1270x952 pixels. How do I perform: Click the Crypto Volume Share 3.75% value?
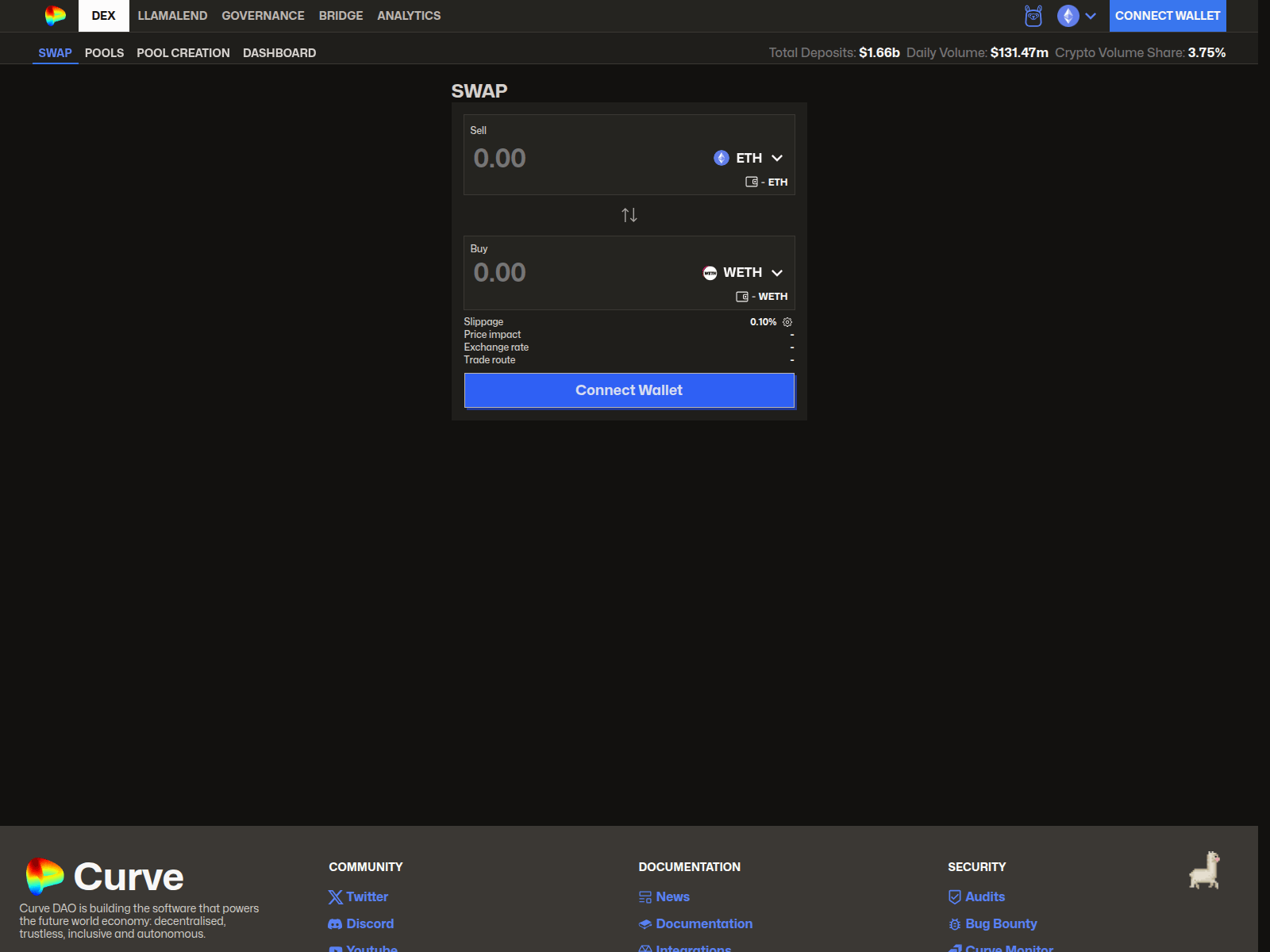pos(1206,52)
